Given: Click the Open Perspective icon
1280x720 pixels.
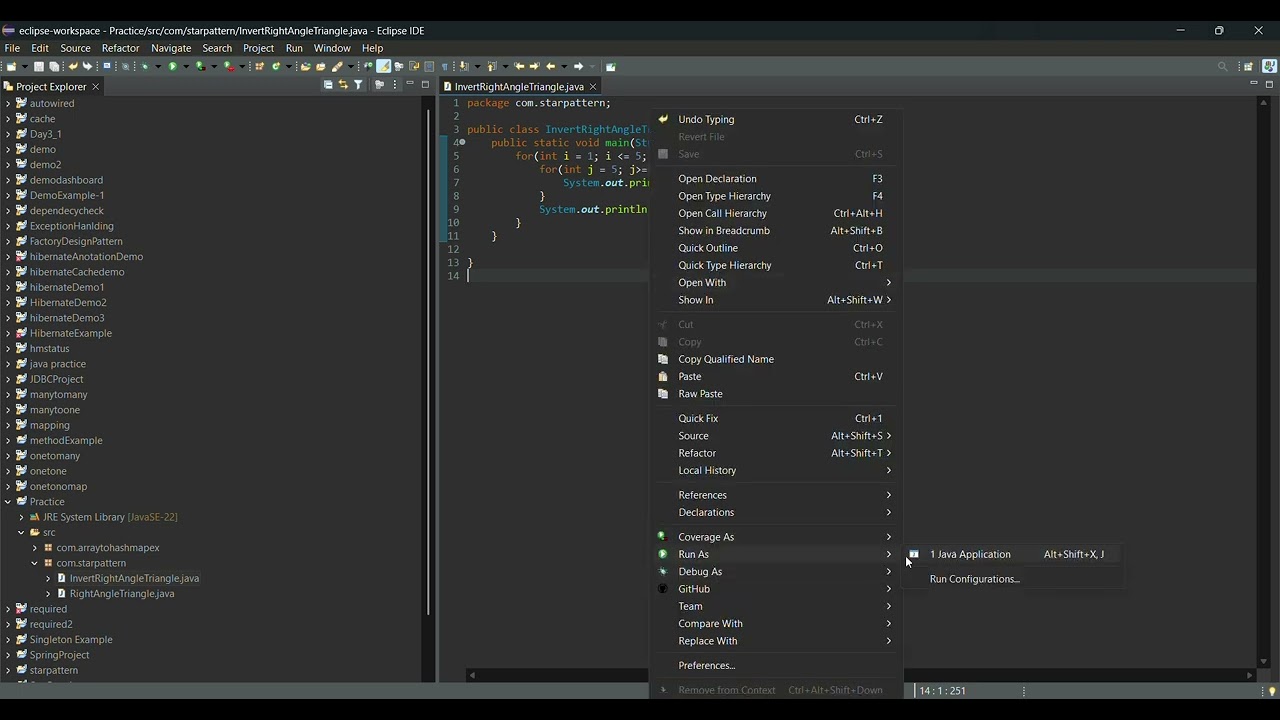Looking at the screenshot, I should click(x=1249, y=67).
